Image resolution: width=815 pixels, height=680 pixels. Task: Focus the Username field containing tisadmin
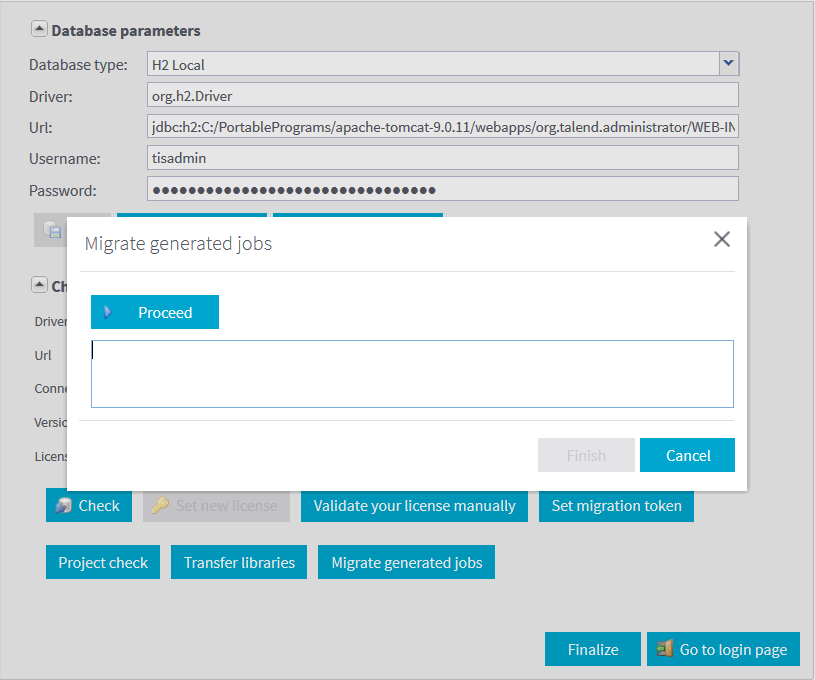pos(442,158)
